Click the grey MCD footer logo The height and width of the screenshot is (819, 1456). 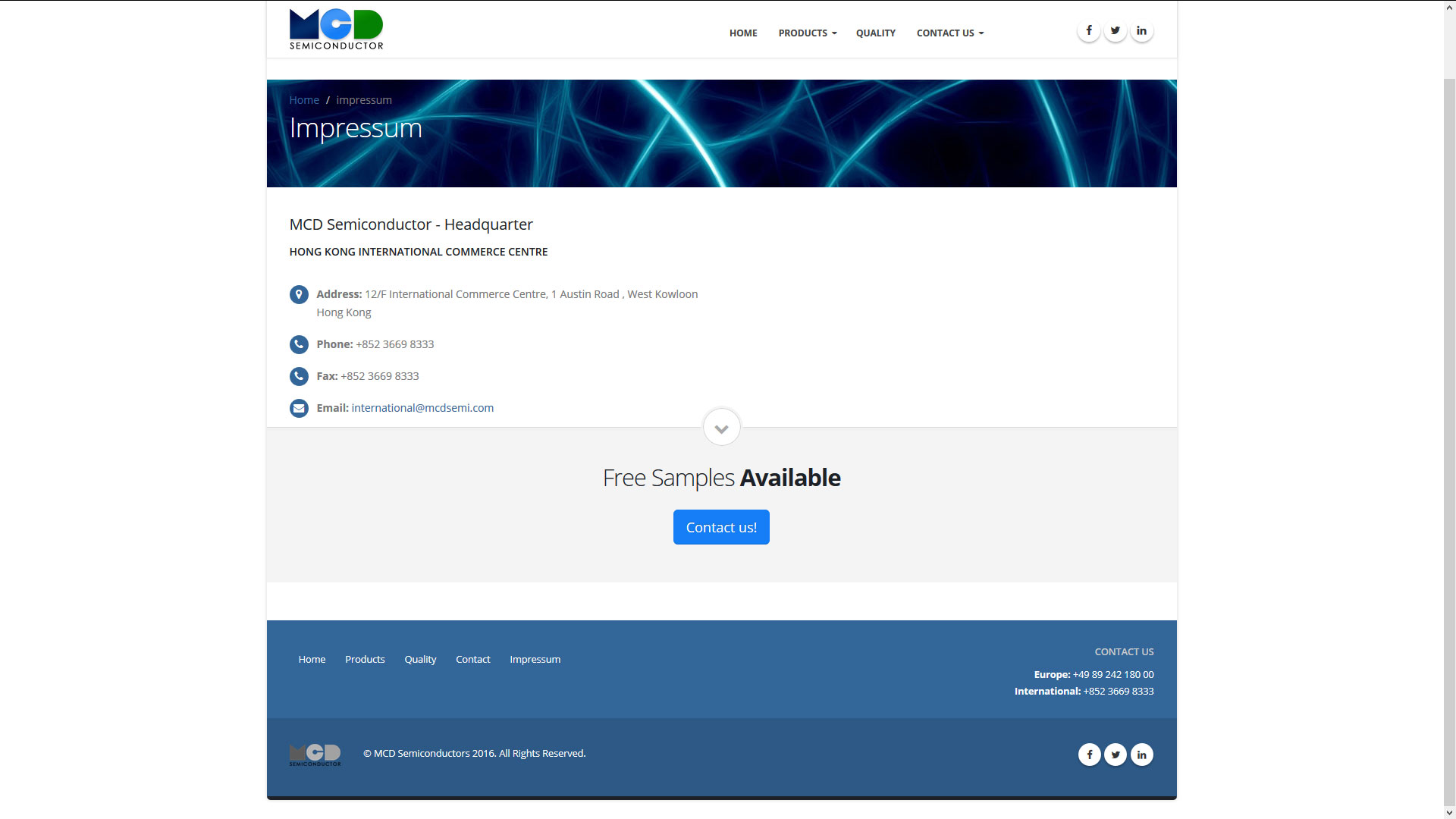click(x=315, y=755)
